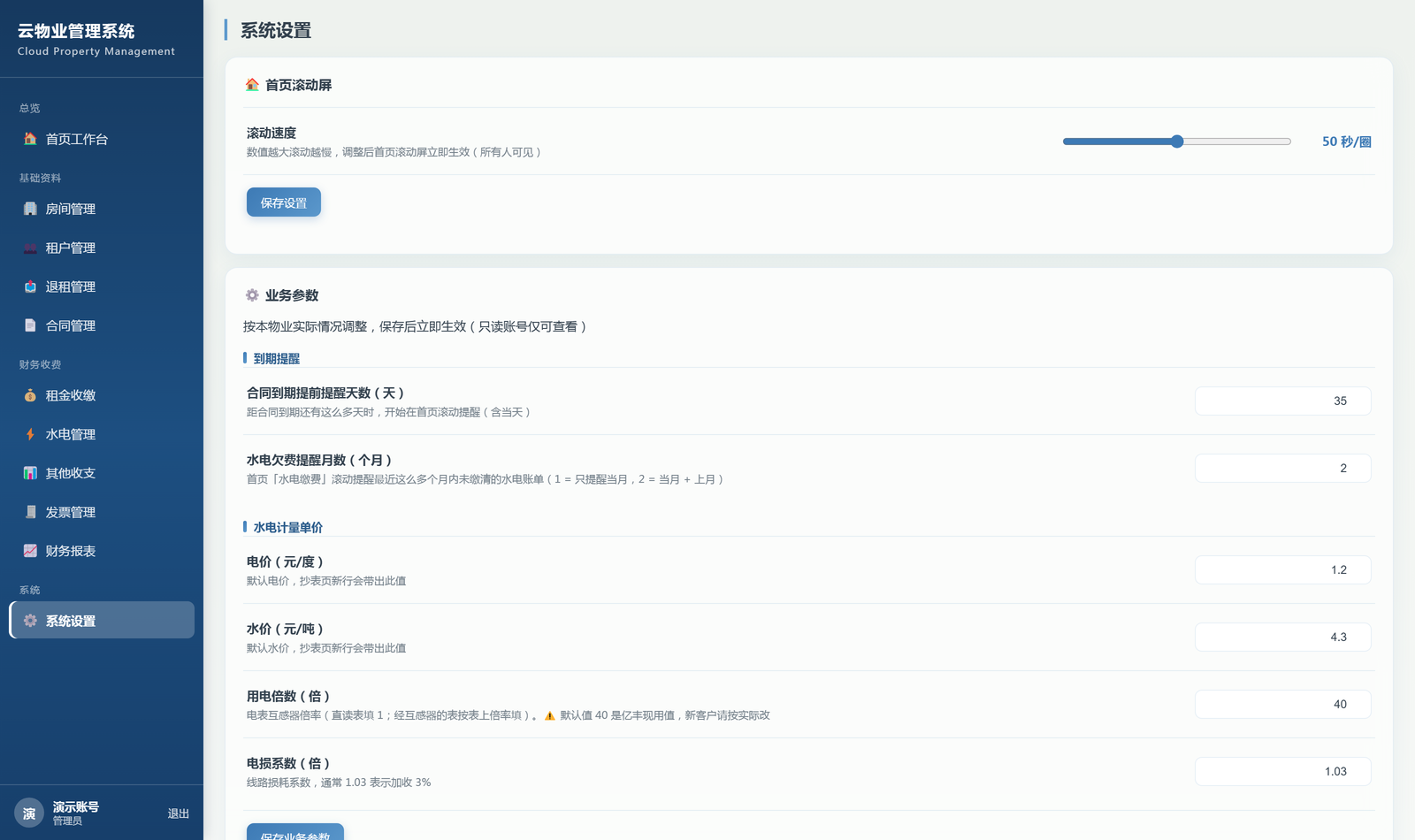Click the gear icon in 业务参数 header
This screenshot has width=1415, height=840.
point(252,295)
